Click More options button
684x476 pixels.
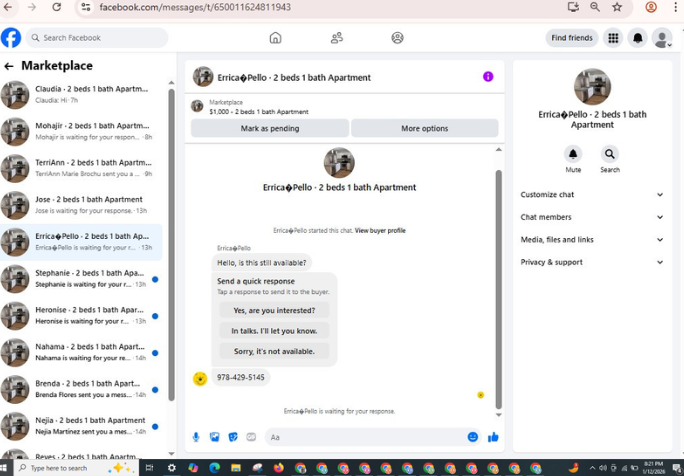(x=424, y=128)
